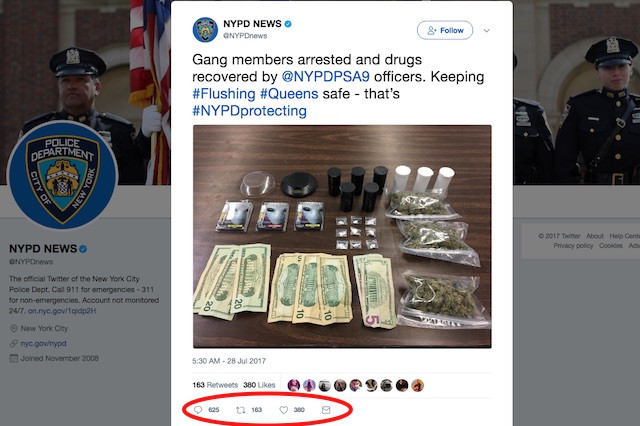Show the list of 163 Retweets
This screenshot has width=640, height=426.
[215, 385]
